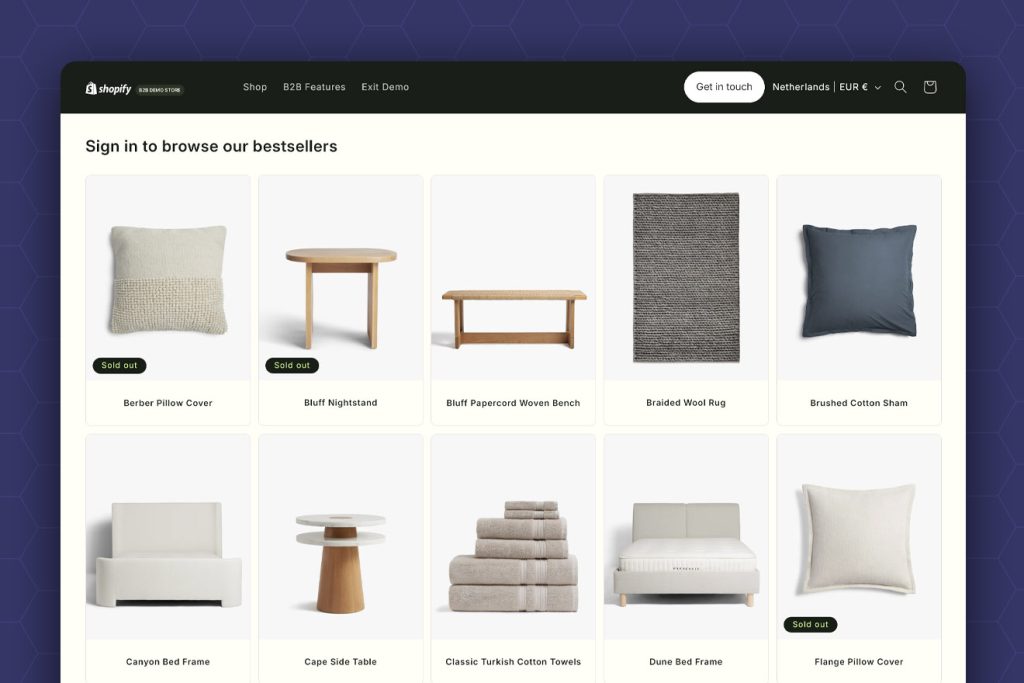Open the shopping cart icon
This screenshot has height=683, width=1024.
point(930,87)
